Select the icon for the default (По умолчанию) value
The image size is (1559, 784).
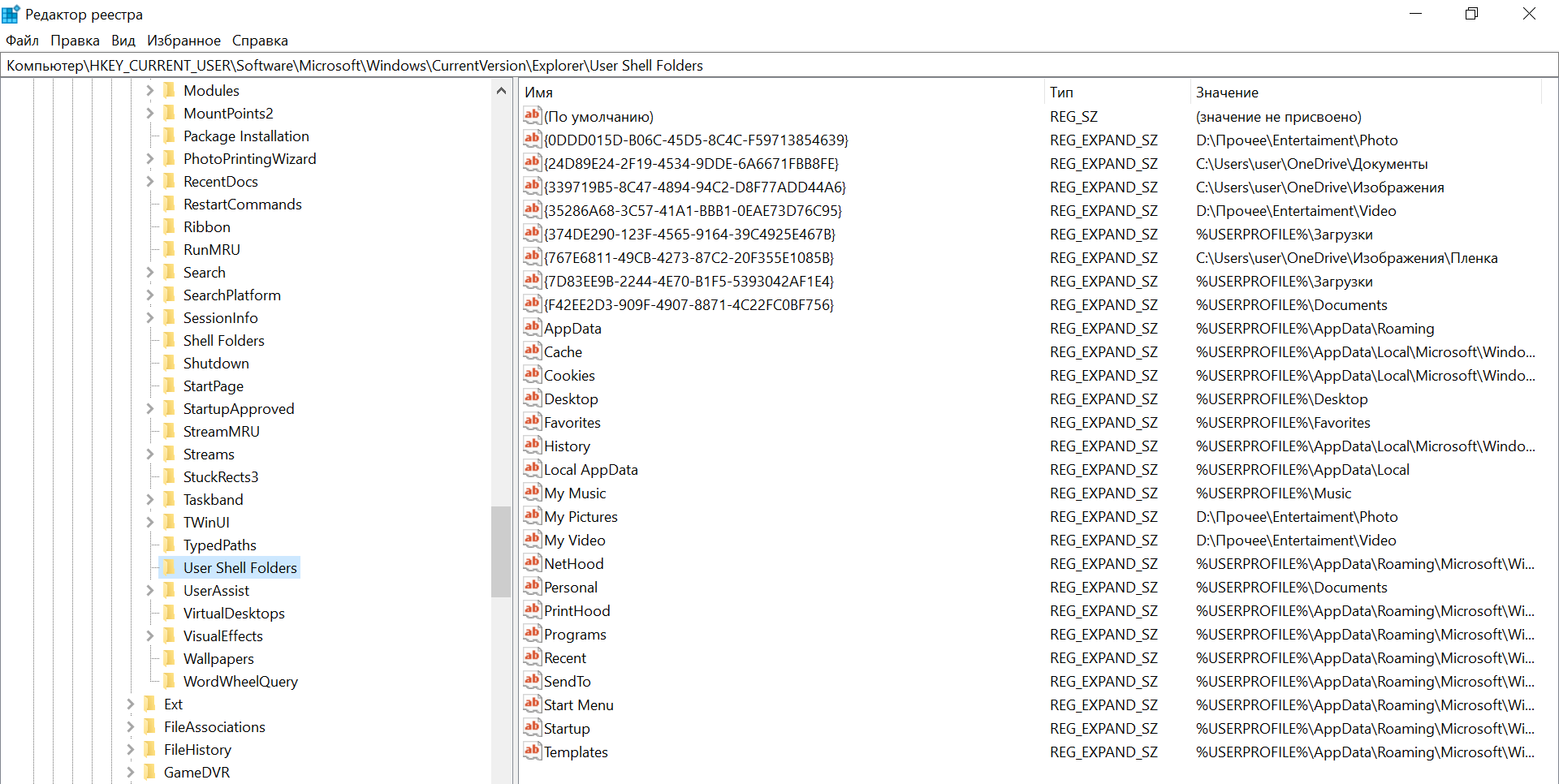pyautogui.click(x=532, y=116)
